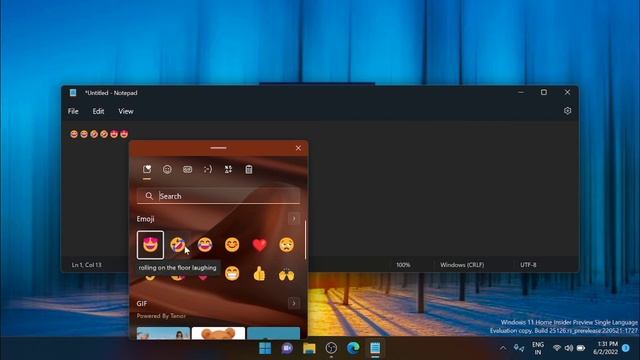The width and height of the screenshot is (640, 360).
Task: Open the Clipboard history tab
Action: [249, 169]
